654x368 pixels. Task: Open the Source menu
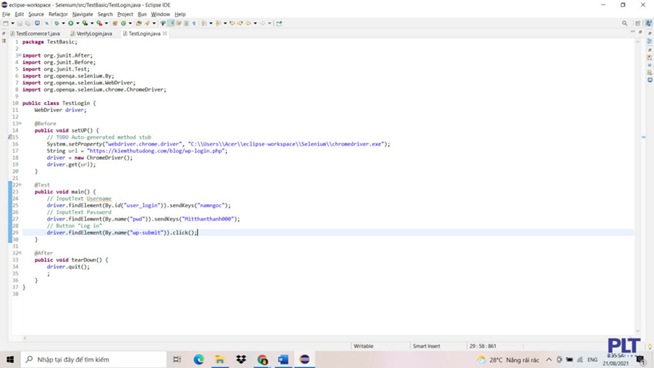click(x=36, y=14)
